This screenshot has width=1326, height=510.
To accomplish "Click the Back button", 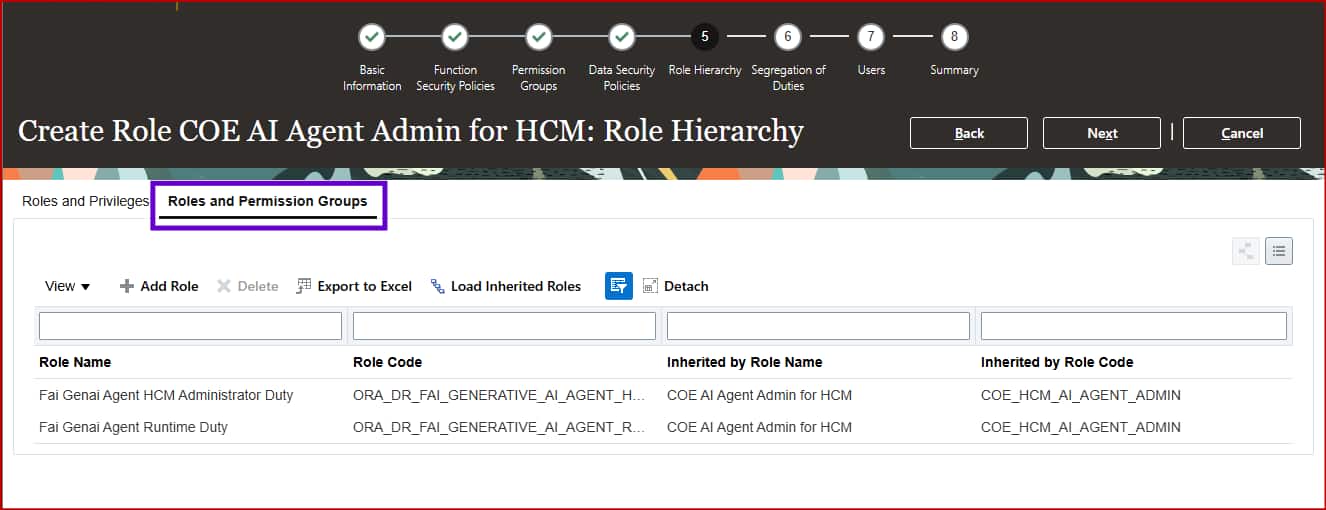I will (x=969, y=133).
